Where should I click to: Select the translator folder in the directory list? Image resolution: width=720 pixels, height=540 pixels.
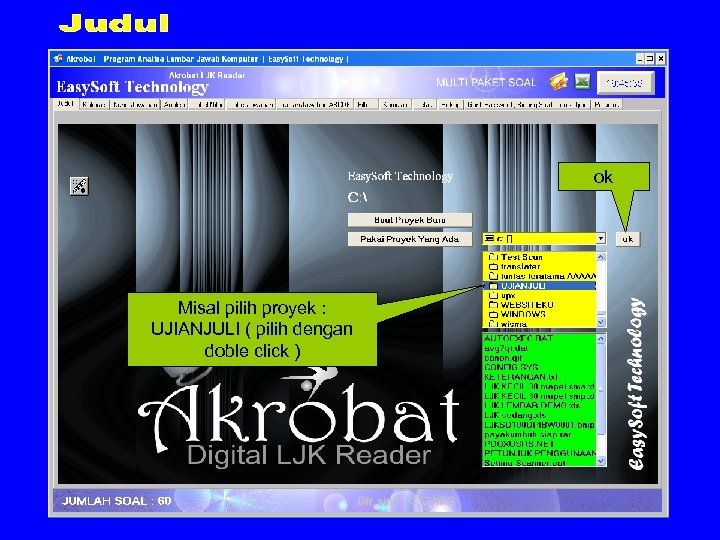click(x=541, y=266)
